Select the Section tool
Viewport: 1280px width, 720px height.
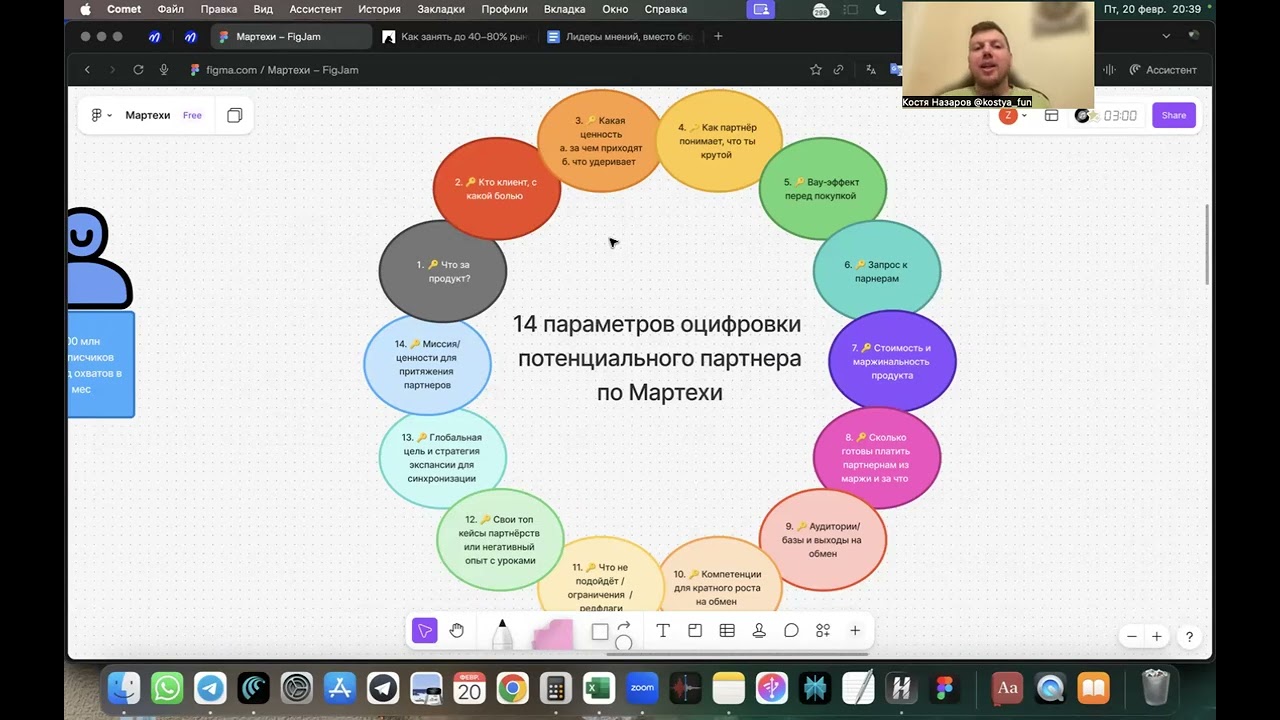[695, 631]
